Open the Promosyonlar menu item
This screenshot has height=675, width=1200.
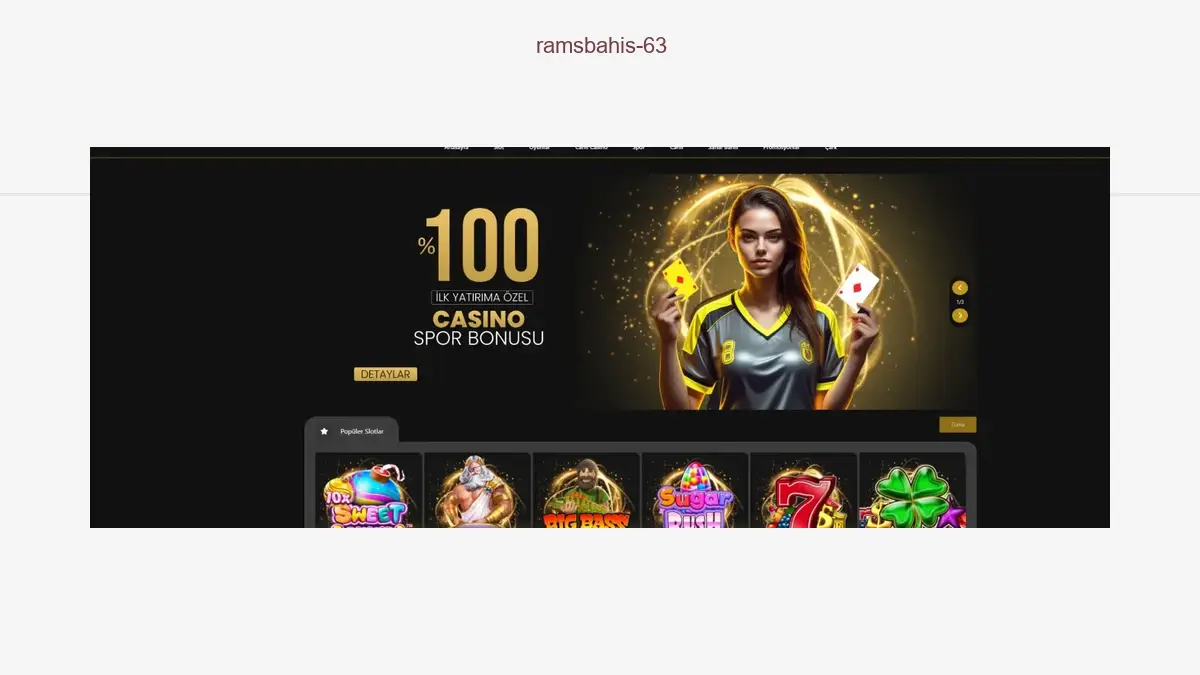[781, 148]
